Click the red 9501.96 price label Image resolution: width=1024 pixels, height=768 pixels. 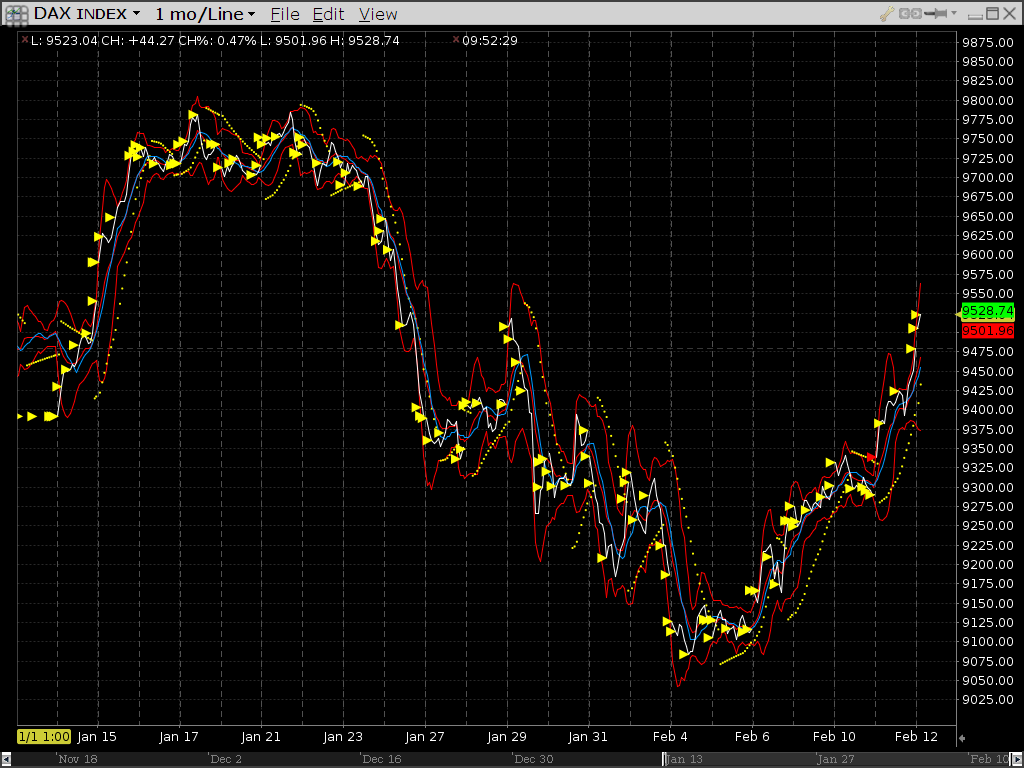coord(987,330)
